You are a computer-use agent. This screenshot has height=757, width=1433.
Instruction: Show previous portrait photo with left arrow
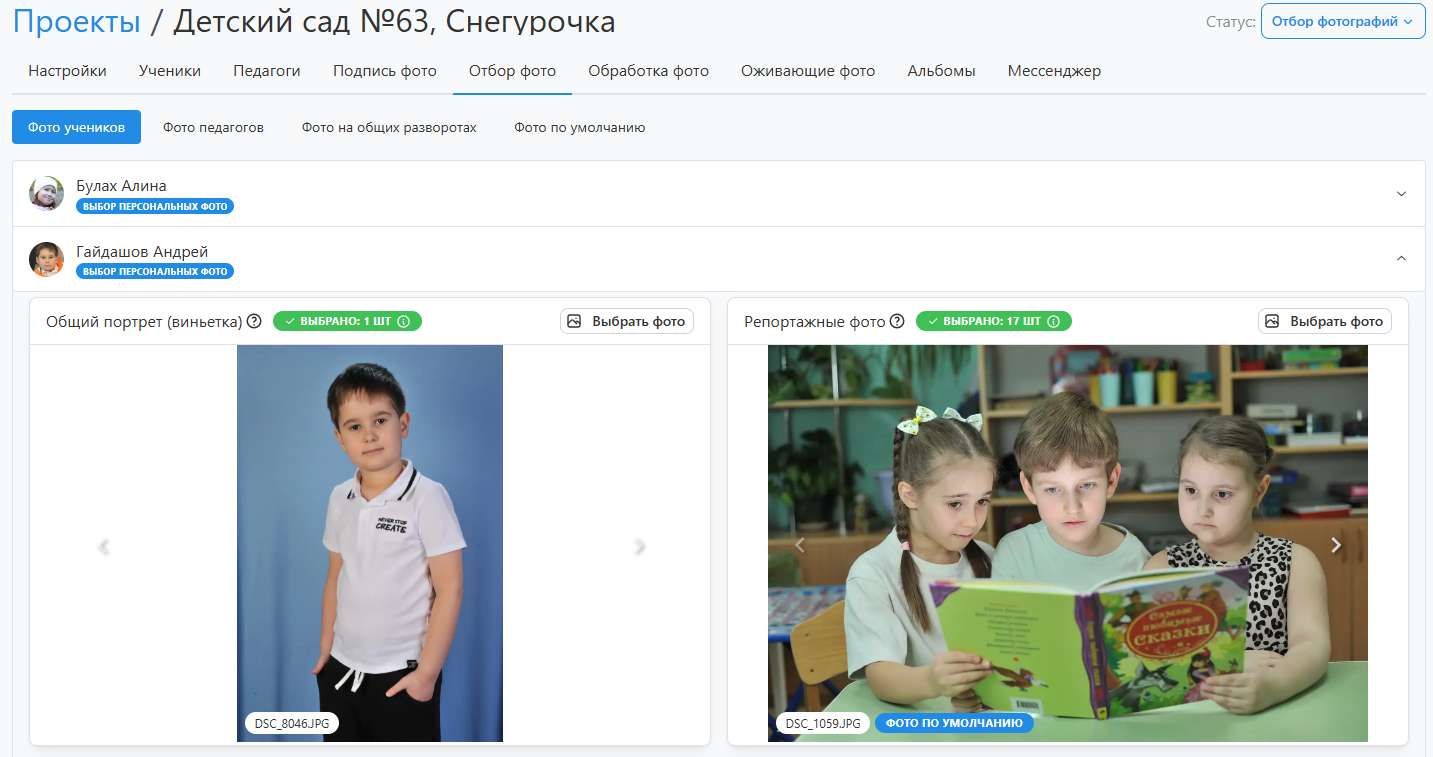point(102,546)
